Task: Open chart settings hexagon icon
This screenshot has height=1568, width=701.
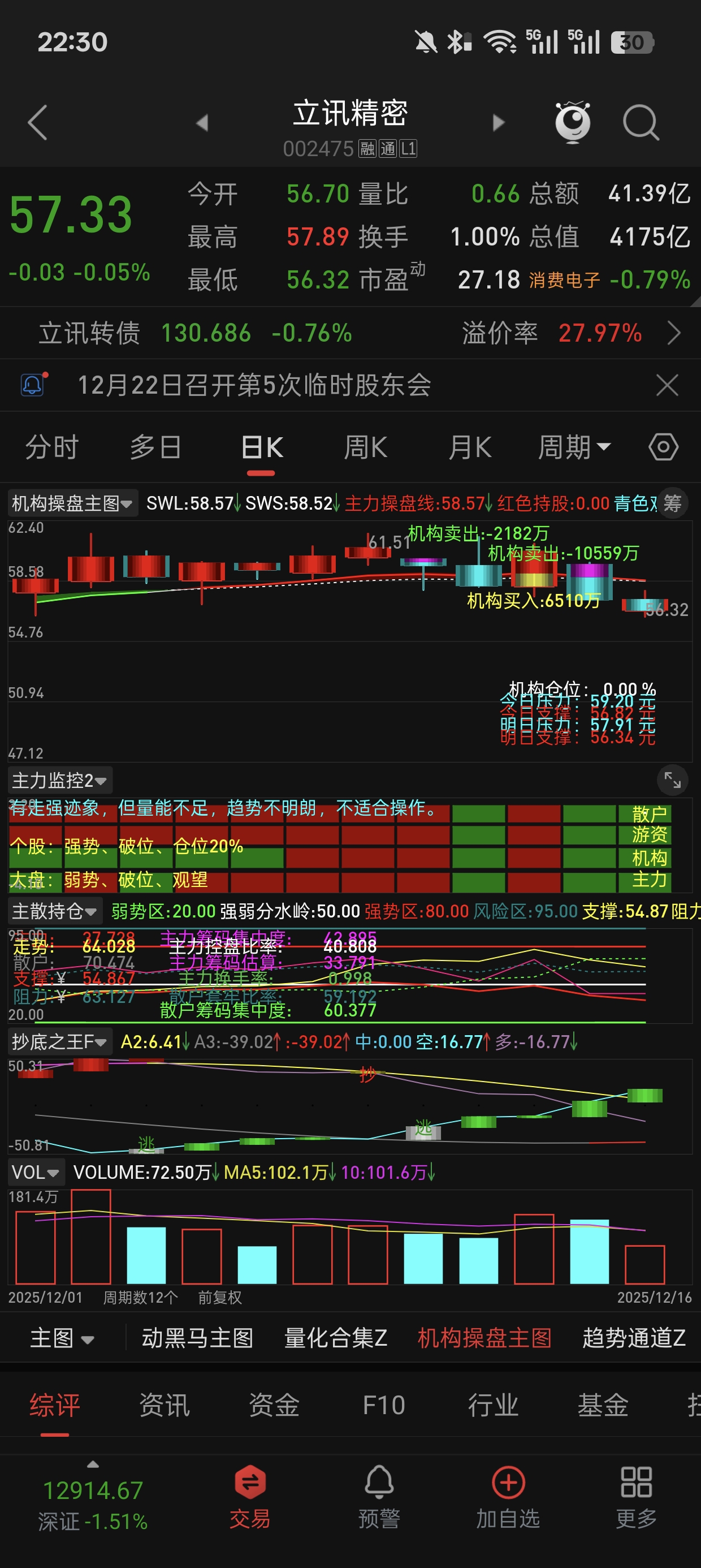Action: (663, 447)
